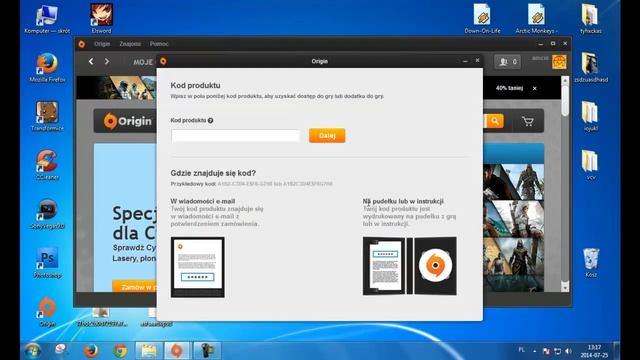Click the Zamów button on the banner

pyautogui.click(x=135, y=287)
